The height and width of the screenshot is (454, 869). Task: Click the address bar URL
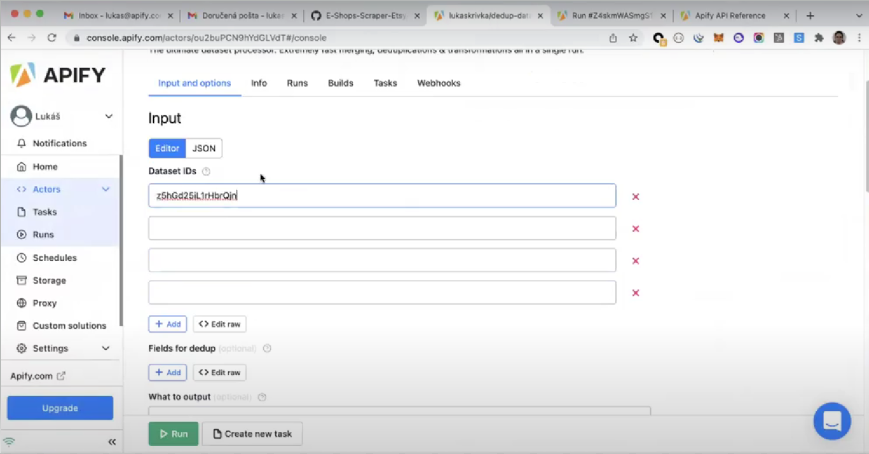(x=206, y=38)
